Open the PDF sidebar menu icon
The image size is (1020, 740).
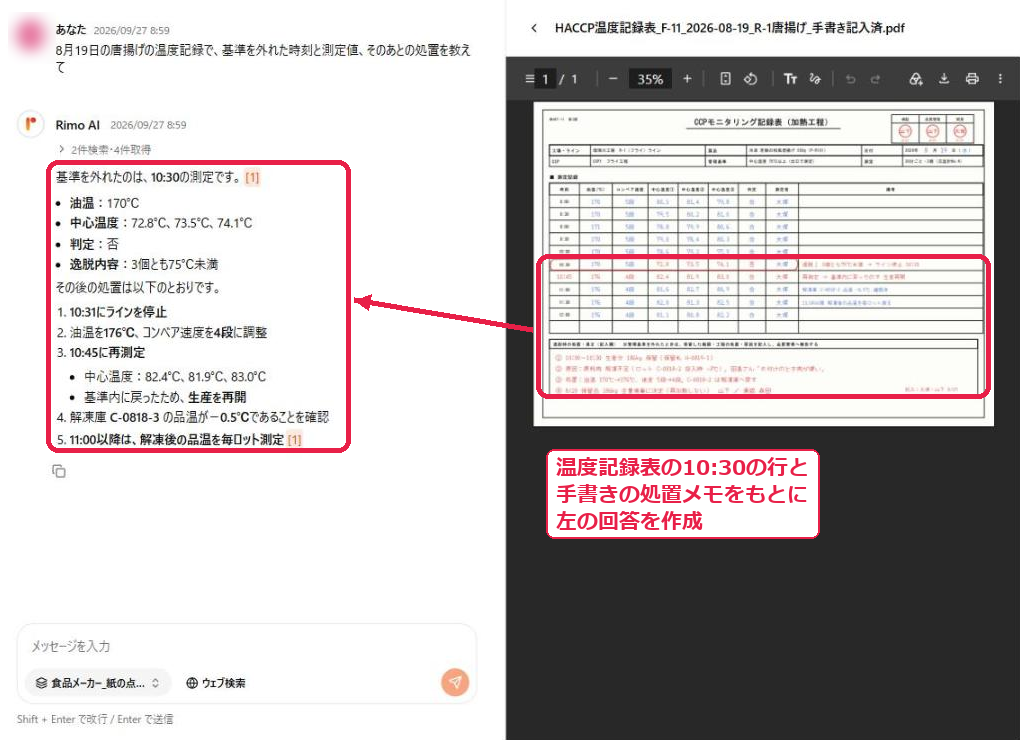coord(530,79)
